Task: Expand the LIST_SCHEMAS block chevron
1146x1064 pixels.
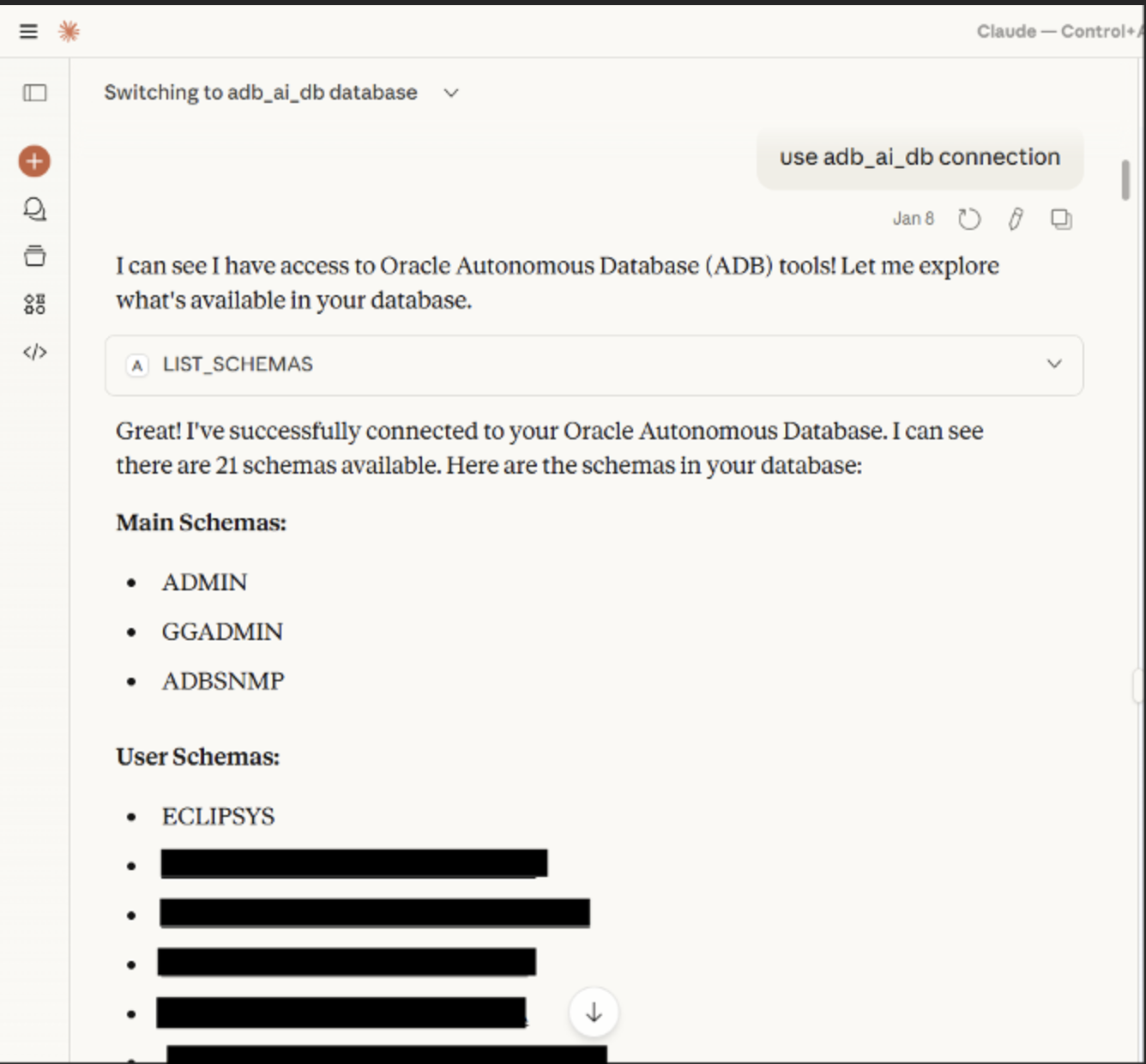Action: [x=1054, y=364]
